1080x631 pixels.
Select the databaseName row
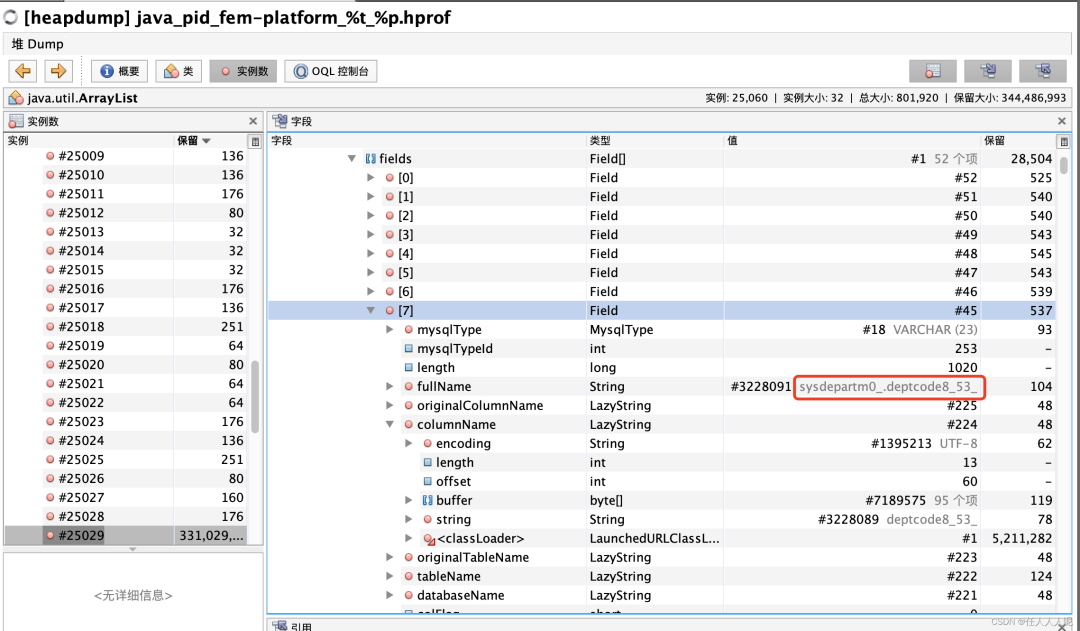pos(661,595)
